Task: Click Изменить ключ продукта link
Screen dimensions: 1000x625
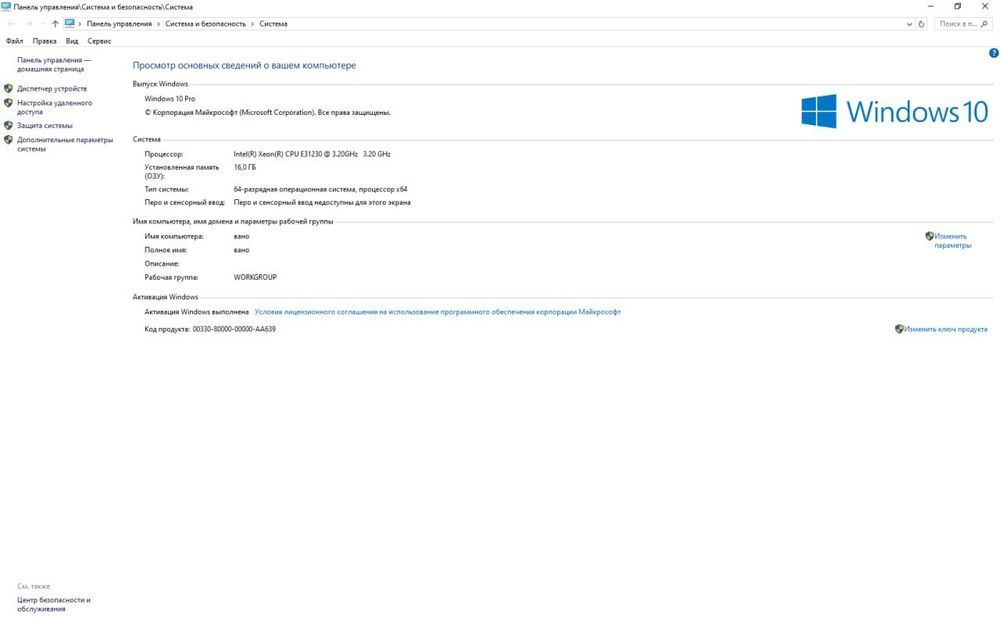Action: click(x=946, y=329)
